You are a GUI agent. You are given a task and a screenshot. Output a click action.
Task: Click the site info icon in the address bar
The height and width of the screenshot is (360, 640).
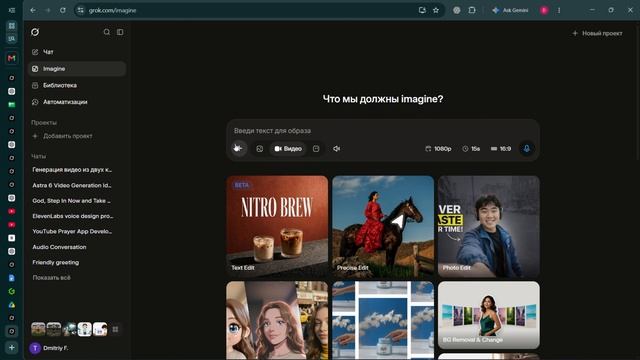click(x=81, y=10)
